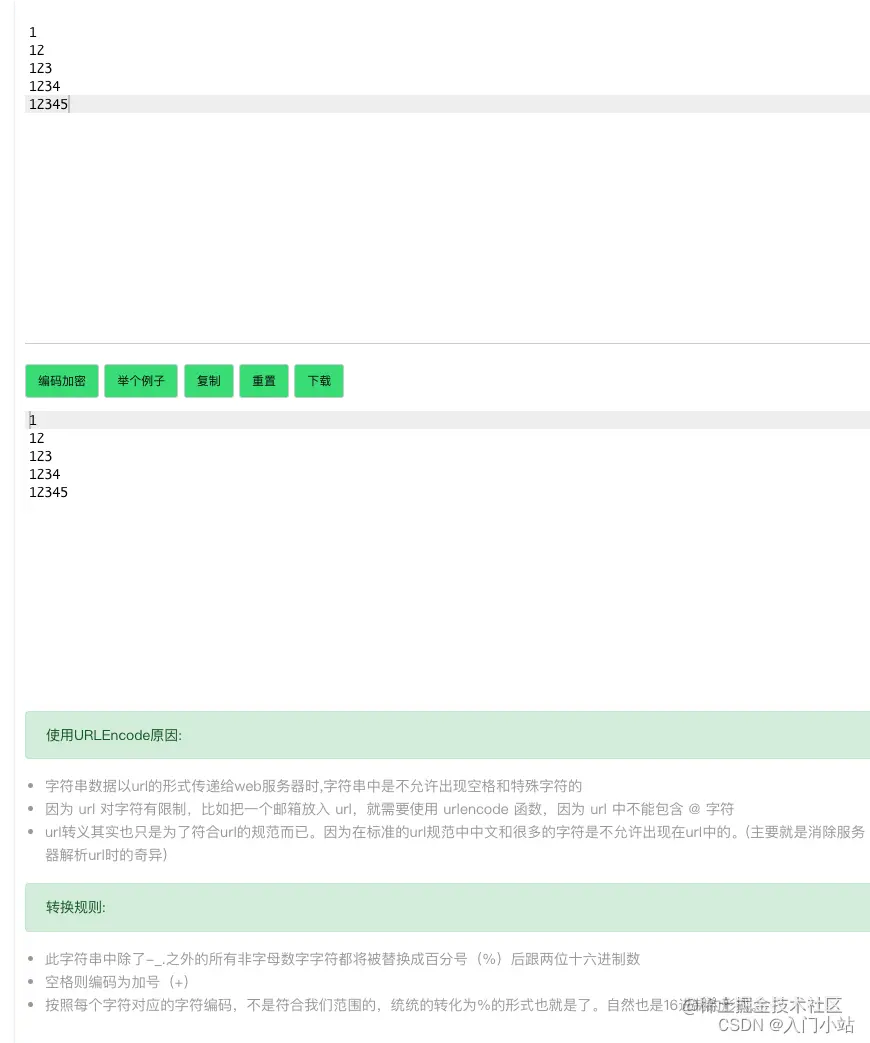Click the first line showing 1 in input
Screen dimensions: 870x1043
click(x=33, y=31)
